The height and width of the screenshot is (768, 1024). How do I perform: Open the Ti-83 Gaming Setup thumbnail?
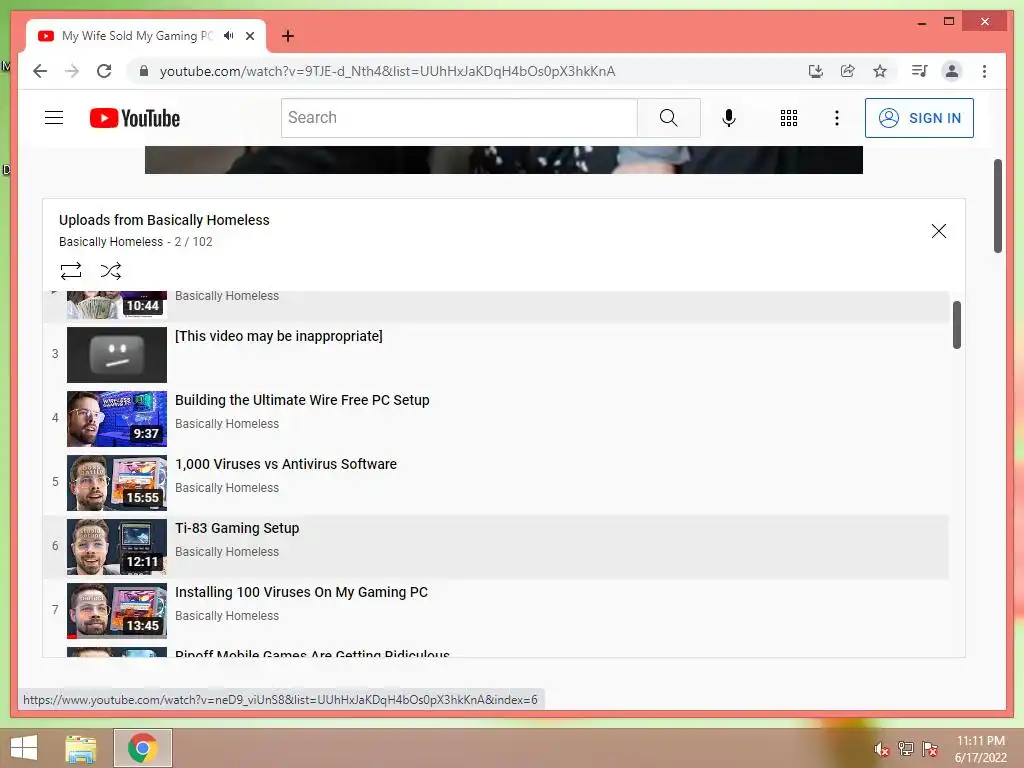[117, 547]
